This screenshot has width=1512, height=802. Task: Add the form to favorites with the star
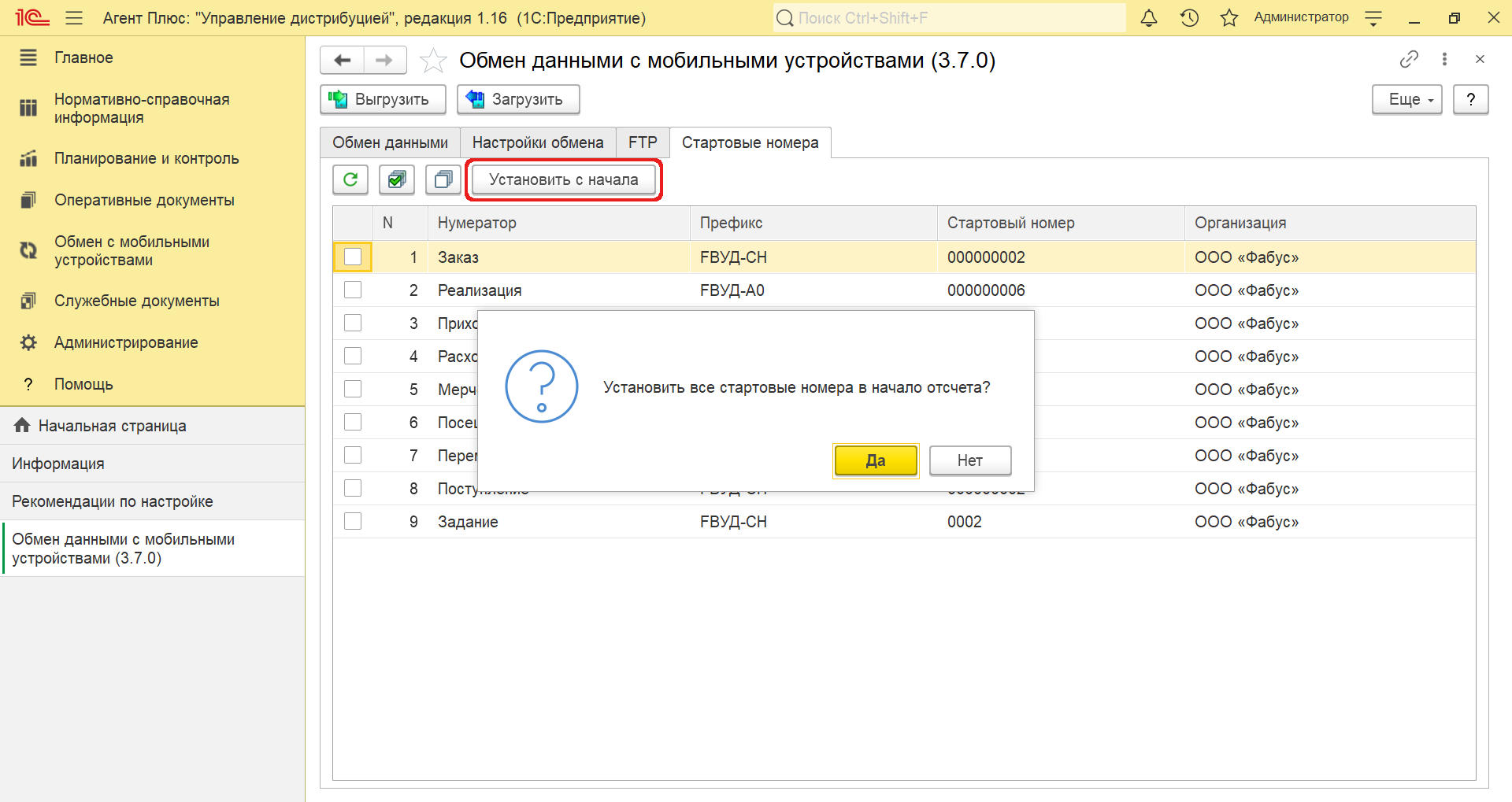[433, 61]
